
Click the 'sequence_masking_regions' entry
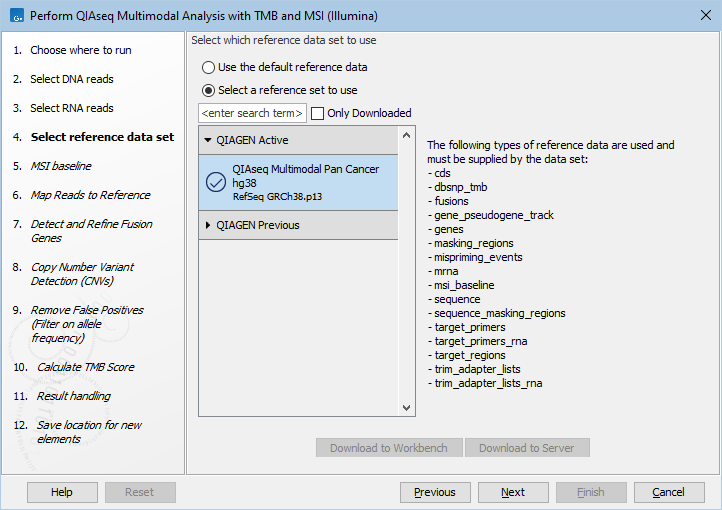point(500,313)
